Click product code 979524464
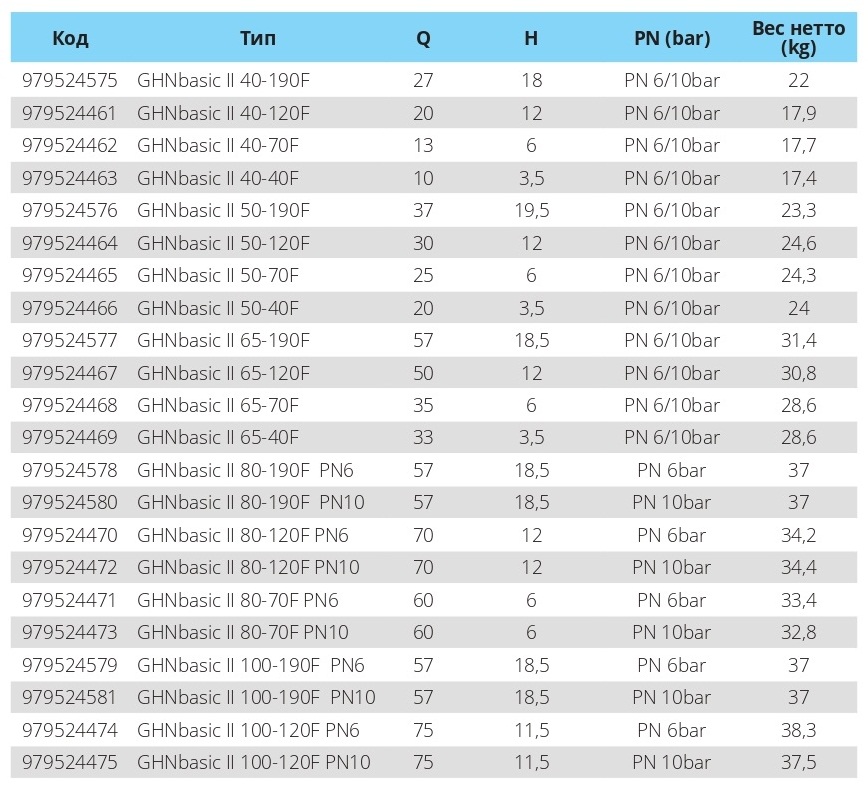The height and width of the screenshot is (790, 868). click(70, 243)
